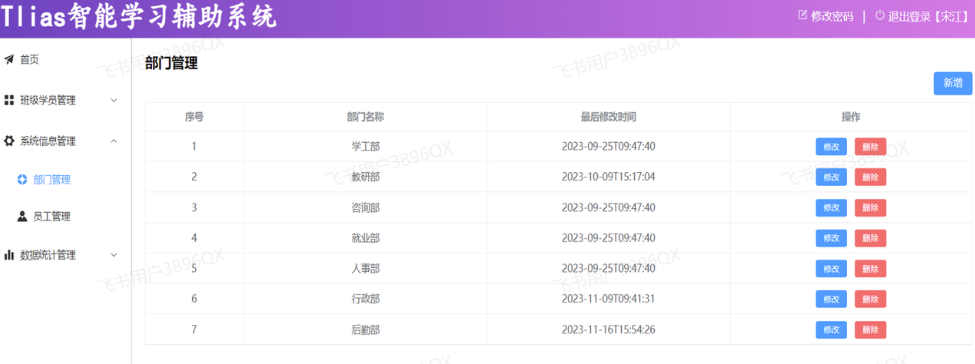Click the 教研部 name cell
975x364 pixels.
click(x=365, y=177)
